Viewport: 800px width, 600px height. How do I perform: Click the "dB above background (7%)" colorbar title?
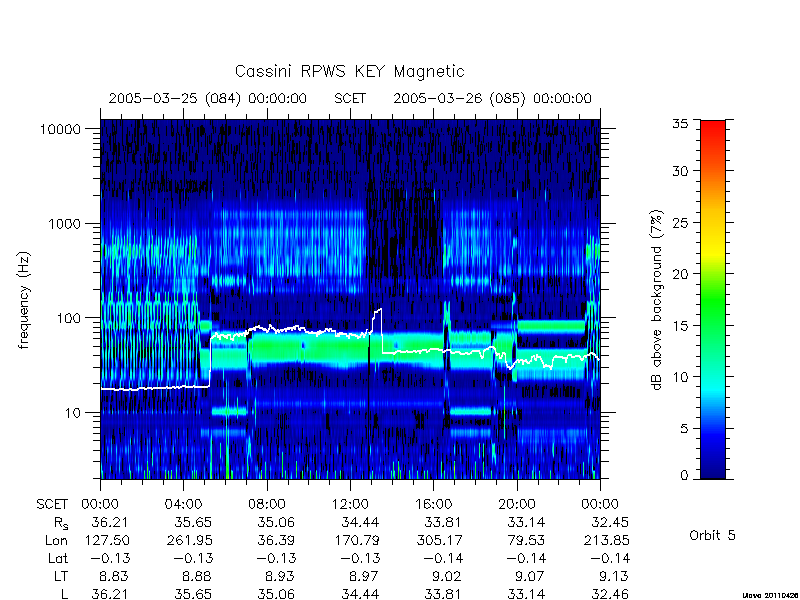pyautogui.click(x=657, y=301)
